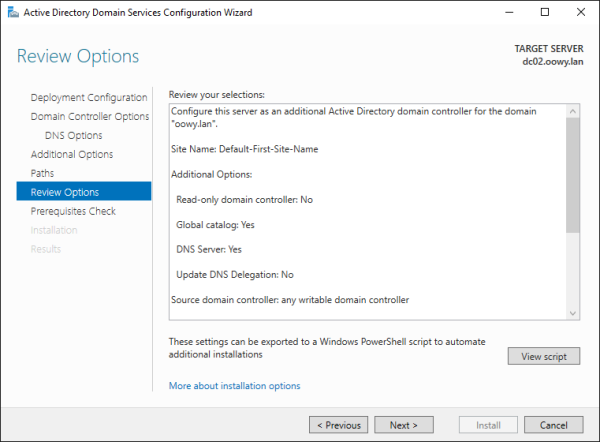
Task: Open the Paths step
Action: click(44, 173)
